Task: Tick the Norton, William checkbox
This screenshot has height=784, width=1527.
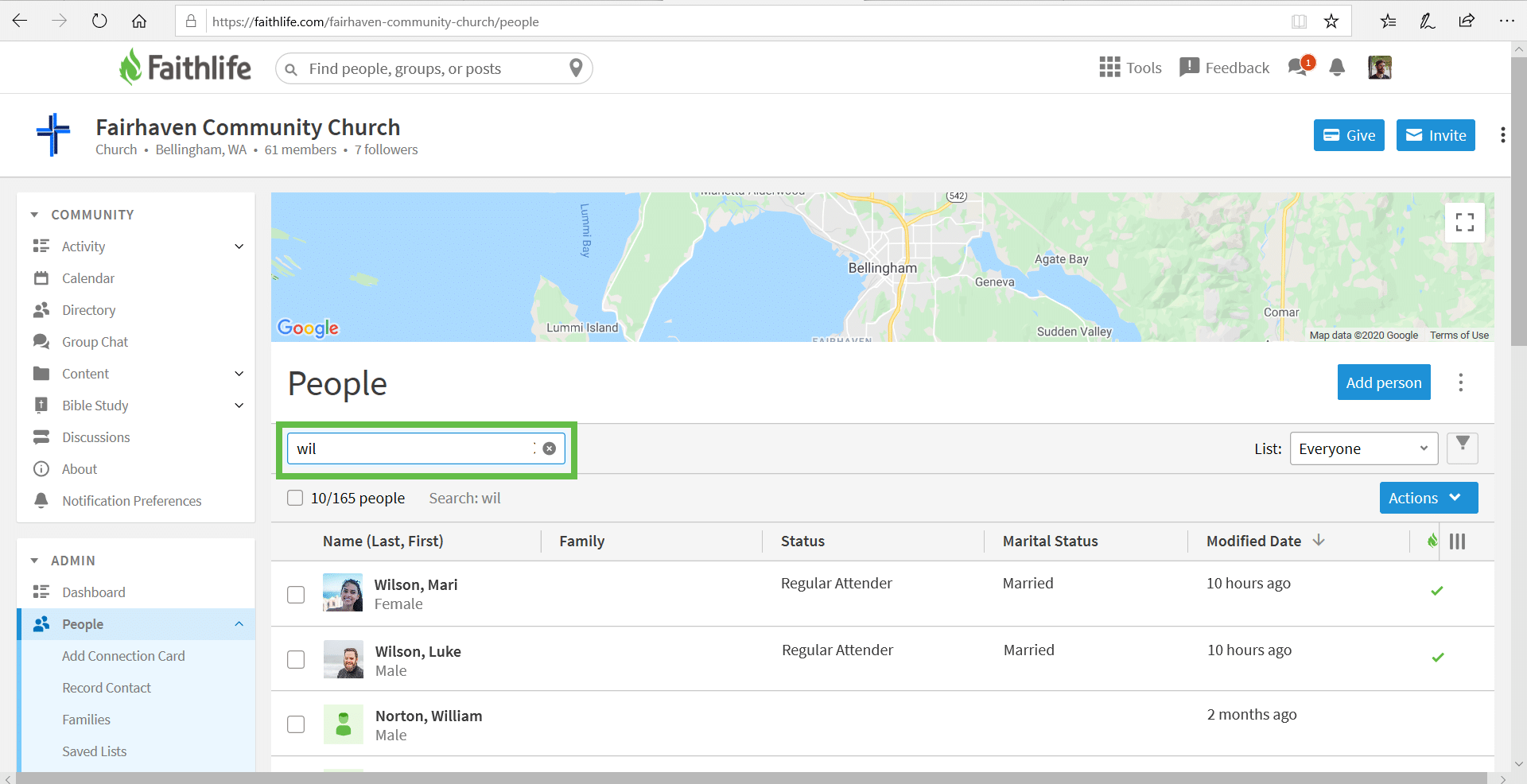Action: click(296, 724)
